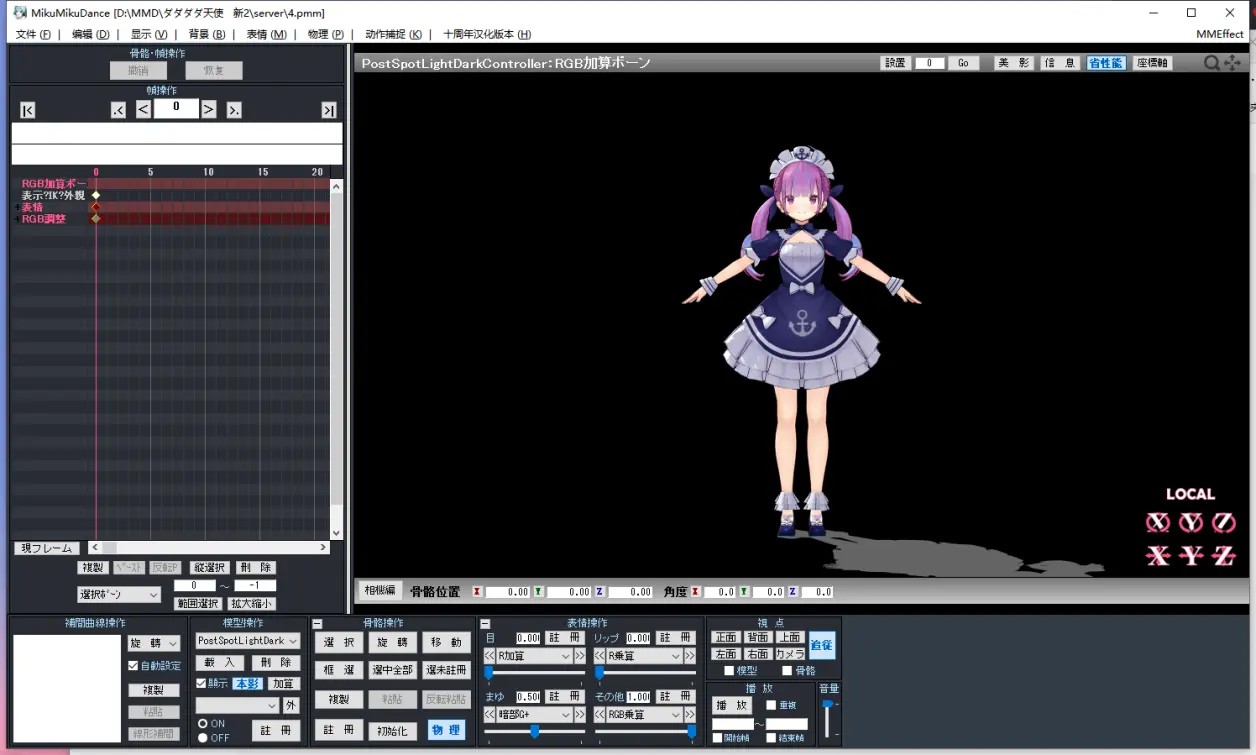Click next まゆ morph >> button
The height and width of the screenshot is (755, 1256).
(580, 715)
